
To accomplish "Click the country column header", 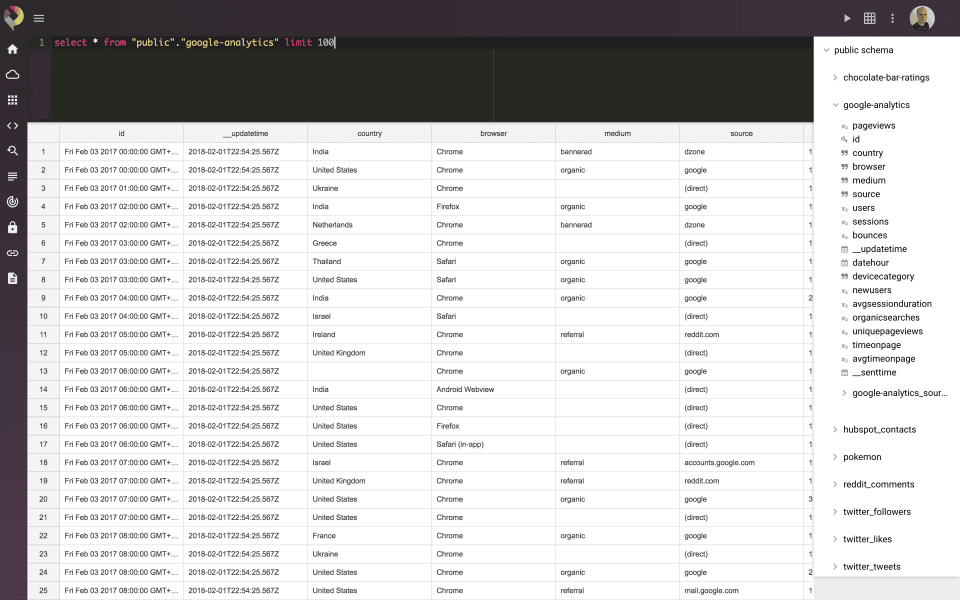I will pos(369,133).
